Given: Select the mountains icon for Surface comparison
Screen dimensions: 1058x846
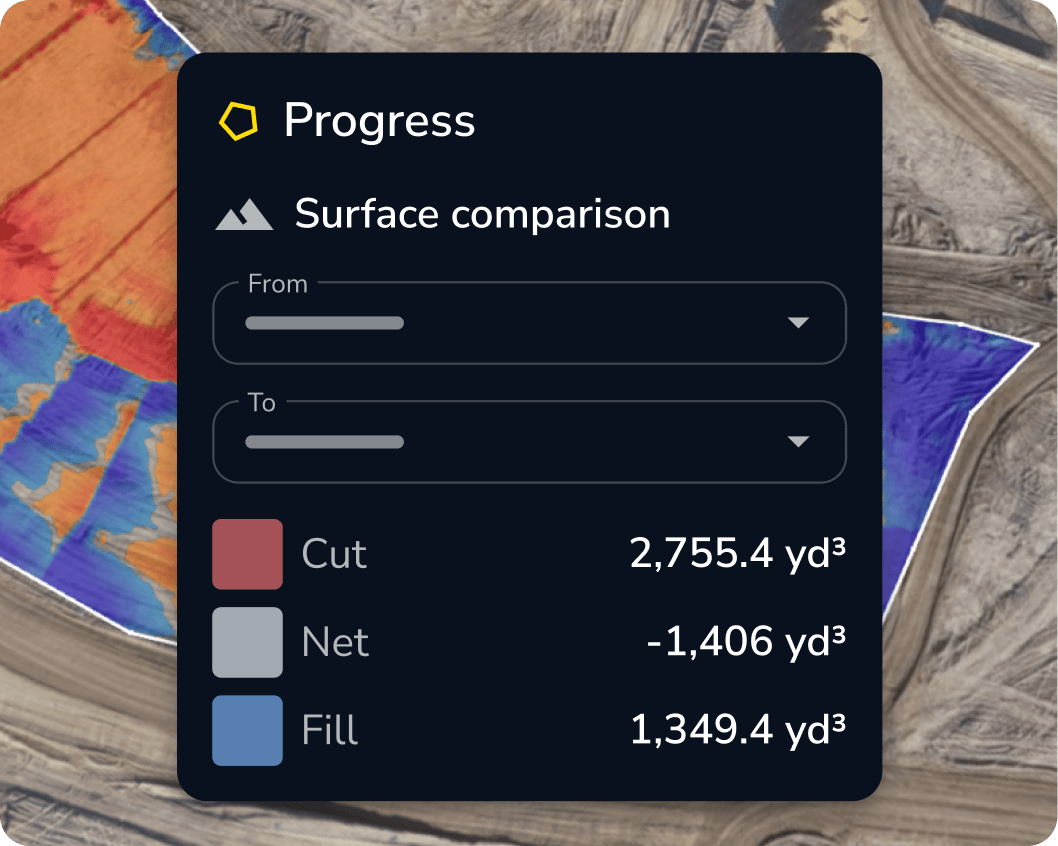Looking at the screenshot, I should 245,213.
